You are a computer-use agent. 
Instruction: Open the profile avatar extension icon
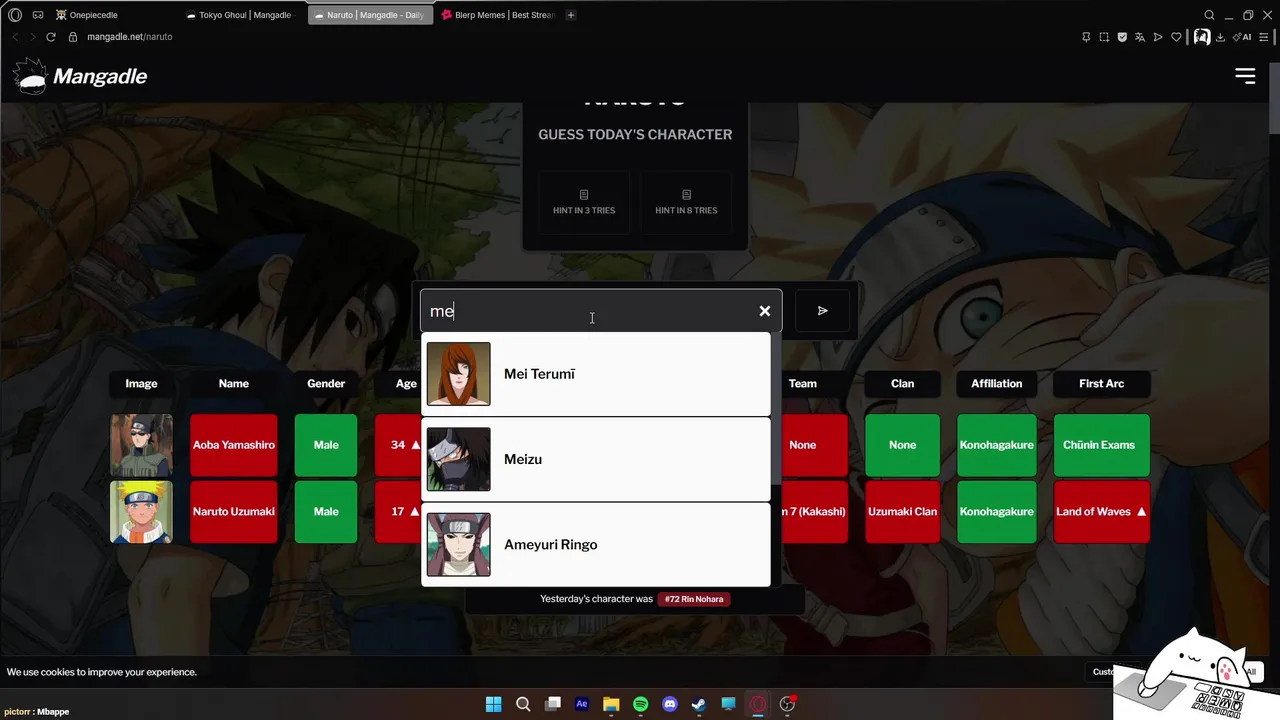coord(1202,37)
